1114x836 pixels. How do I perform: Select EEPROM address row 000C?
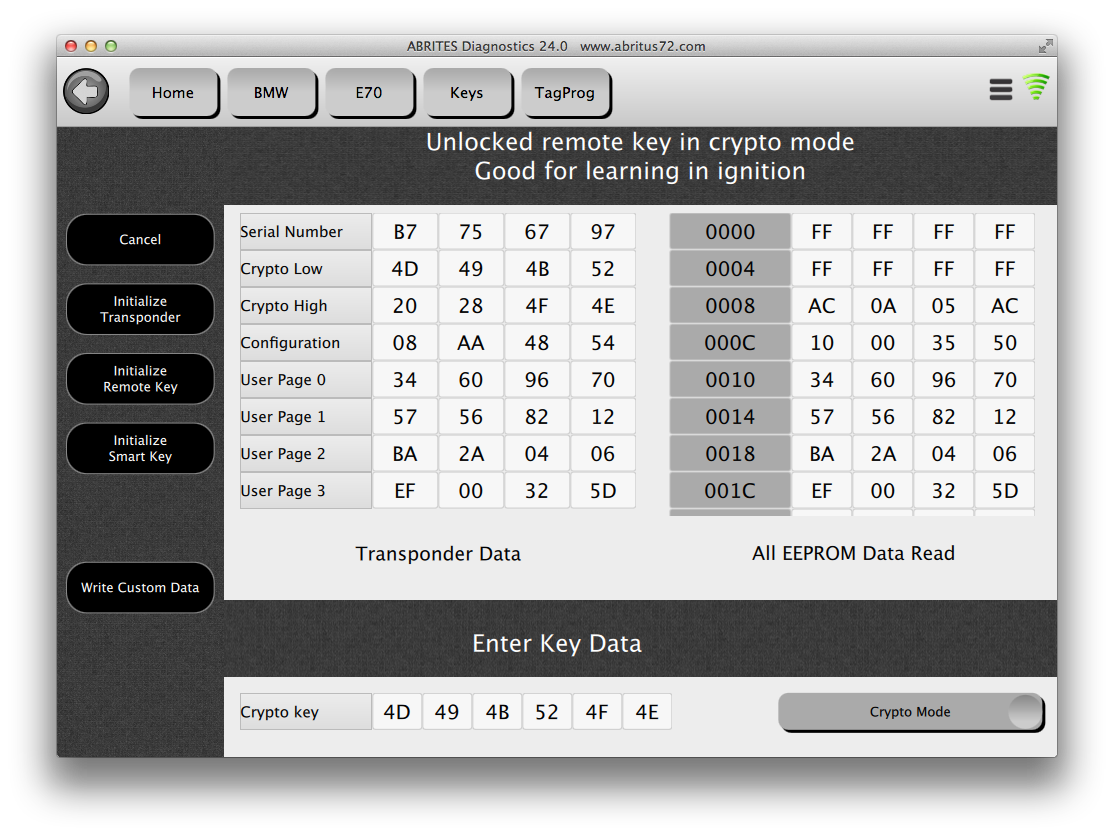(x=730, y=343)
